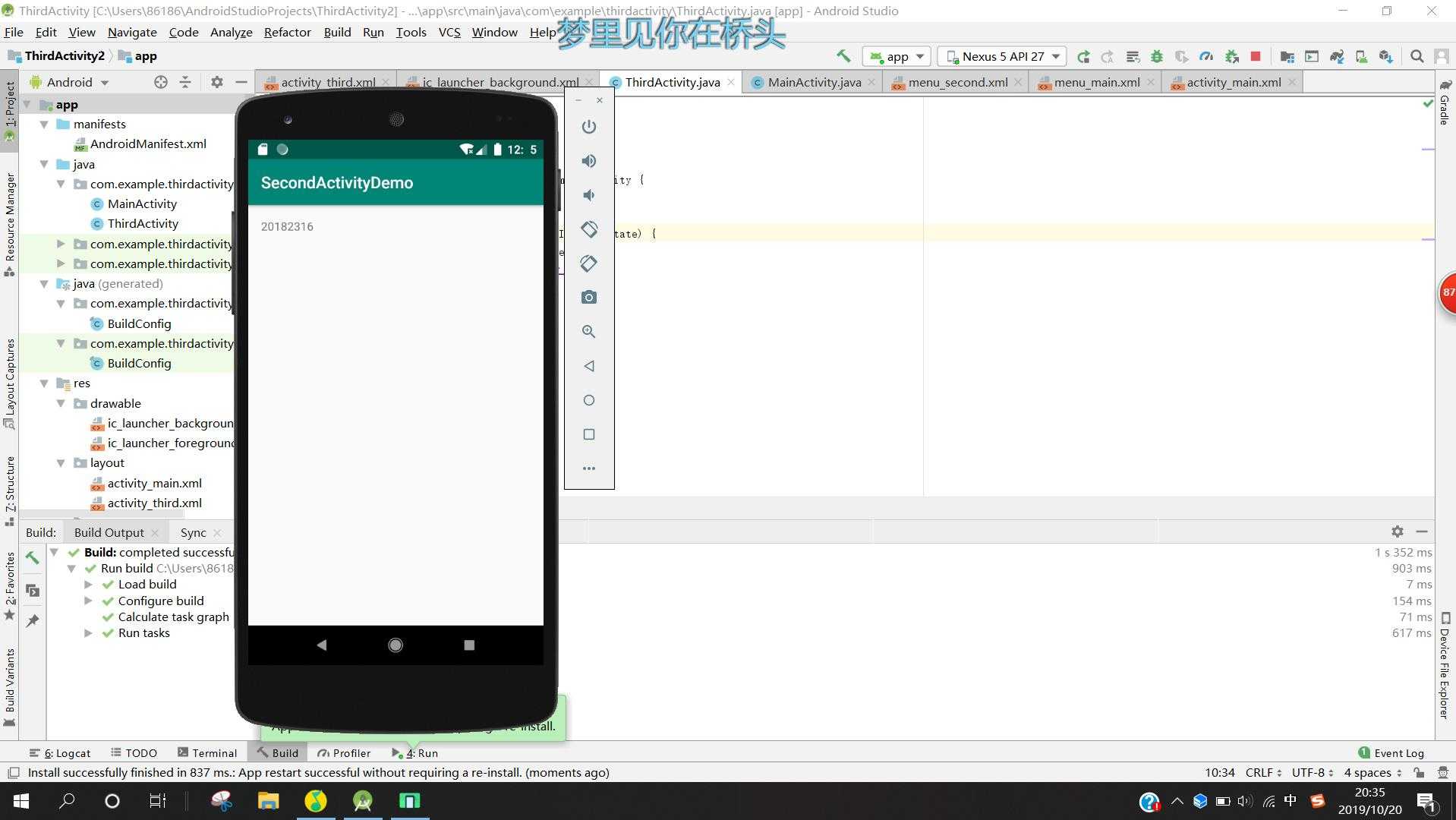Image resolution: width=1456 pixels, height=820 pixels.
Task: Toggle the 1: Project tool window
Action: [x=10, y=111]
